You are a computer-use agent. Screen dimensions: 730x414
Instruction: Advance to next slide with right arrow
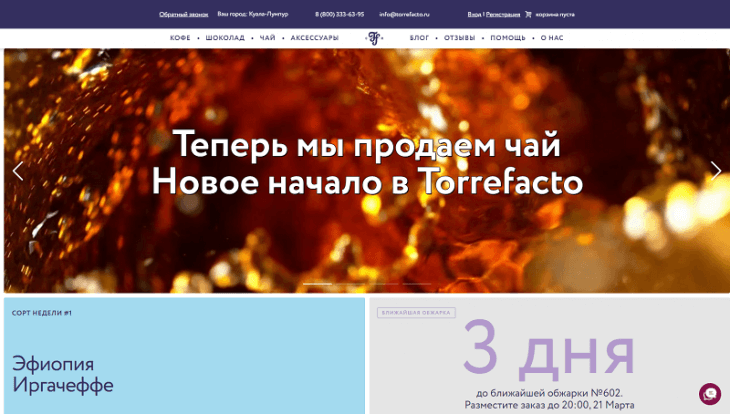click(716, 171)
